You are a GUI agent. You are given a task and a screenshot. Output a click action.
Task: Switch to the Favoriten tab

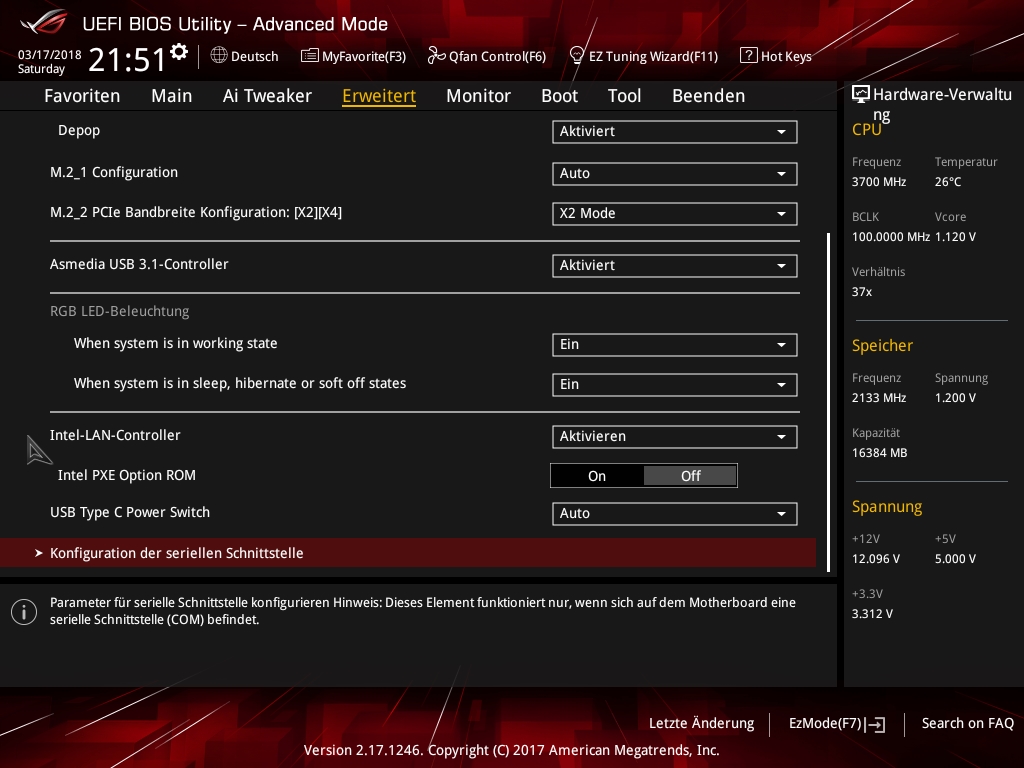[82, 96]
